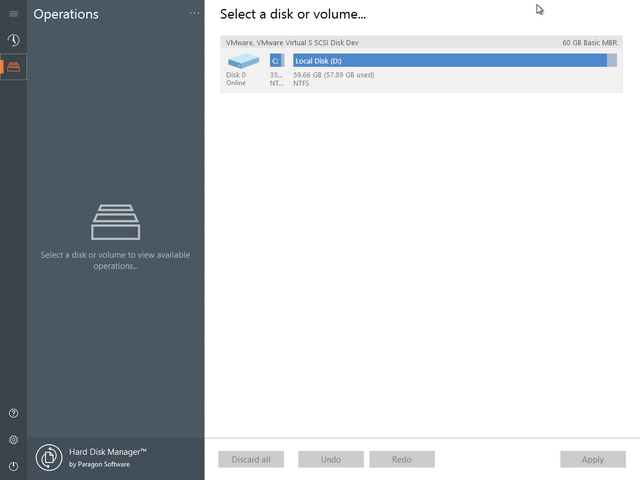Click the large disk placeholder icon in Operations
The image size is (640, 480).
pyautogui.click(x=115, y=222)
